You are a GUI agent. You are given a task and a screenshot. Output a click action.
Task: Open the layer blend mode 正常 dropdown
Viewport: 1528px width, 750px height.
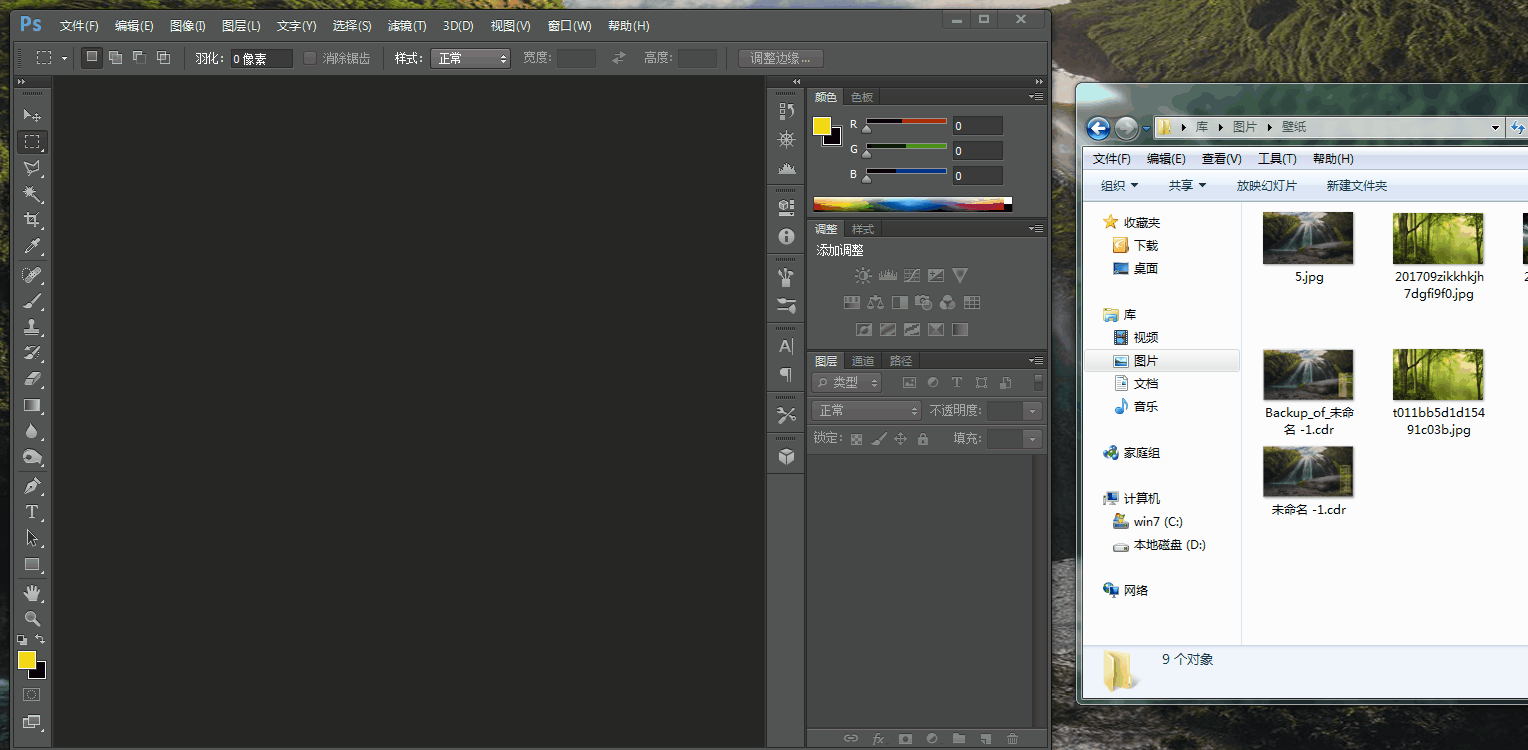866,411
